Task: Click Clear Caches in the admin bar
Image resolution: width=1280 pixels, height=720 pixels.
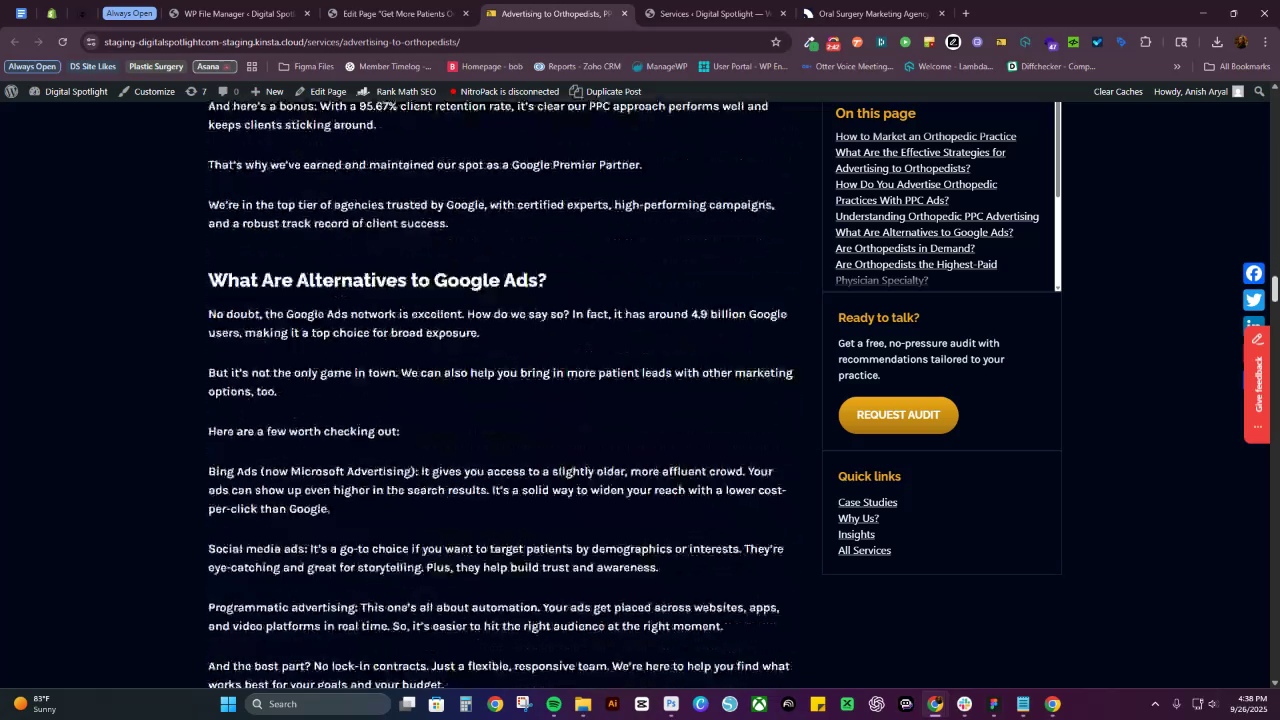Action: click(x=1118, y=91)
